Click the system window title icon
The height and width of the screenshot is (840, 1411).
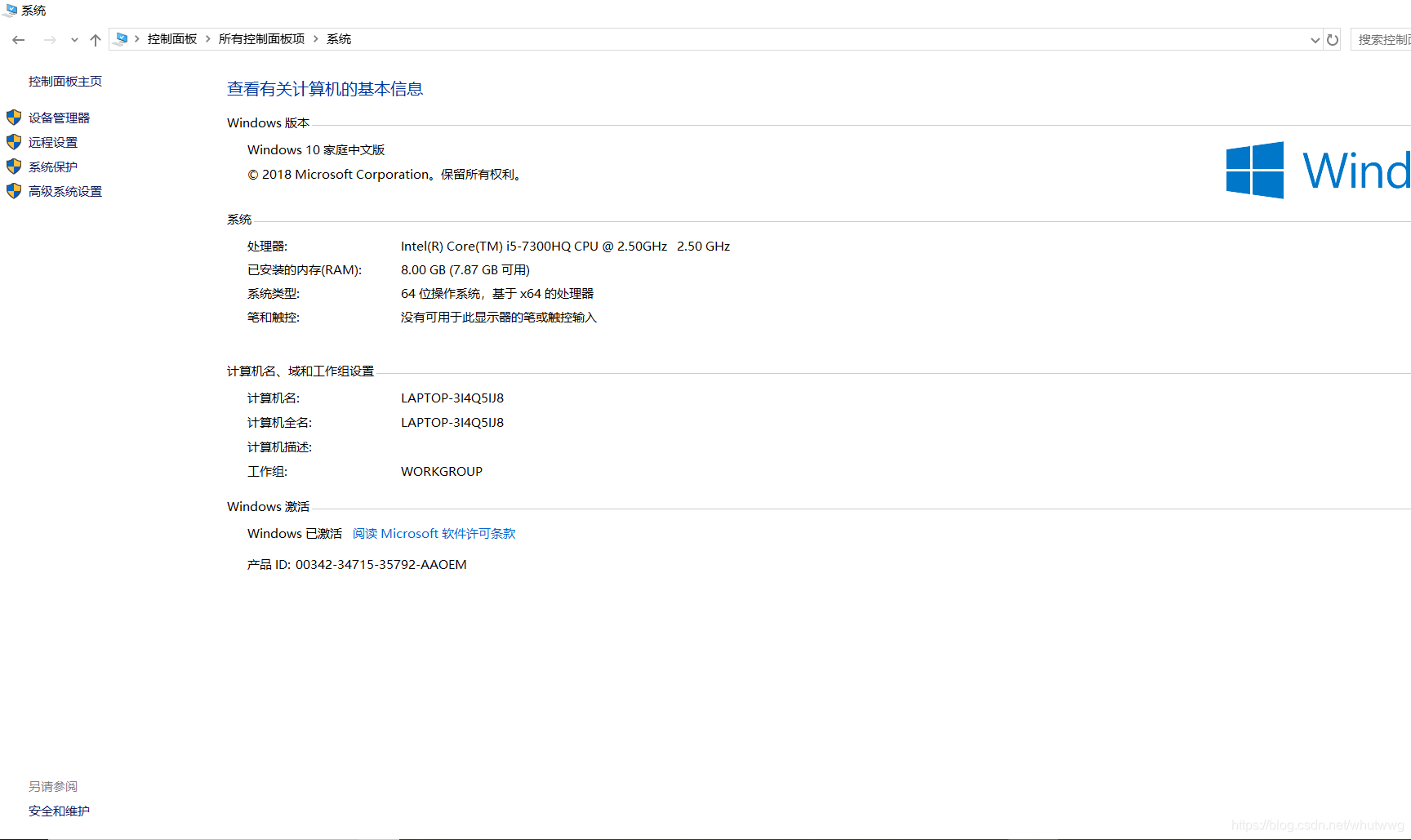tap(10, 11)
